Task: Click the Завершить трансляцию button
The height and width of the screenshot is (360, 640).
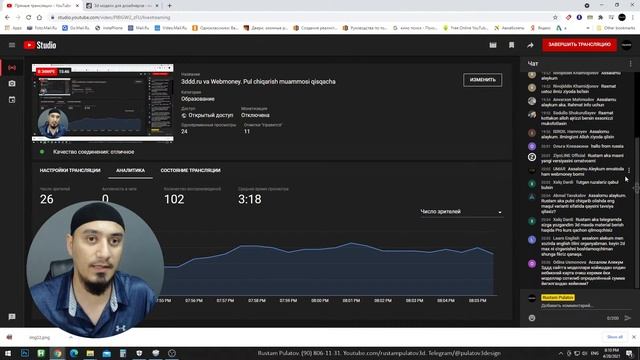Action: 579,44
